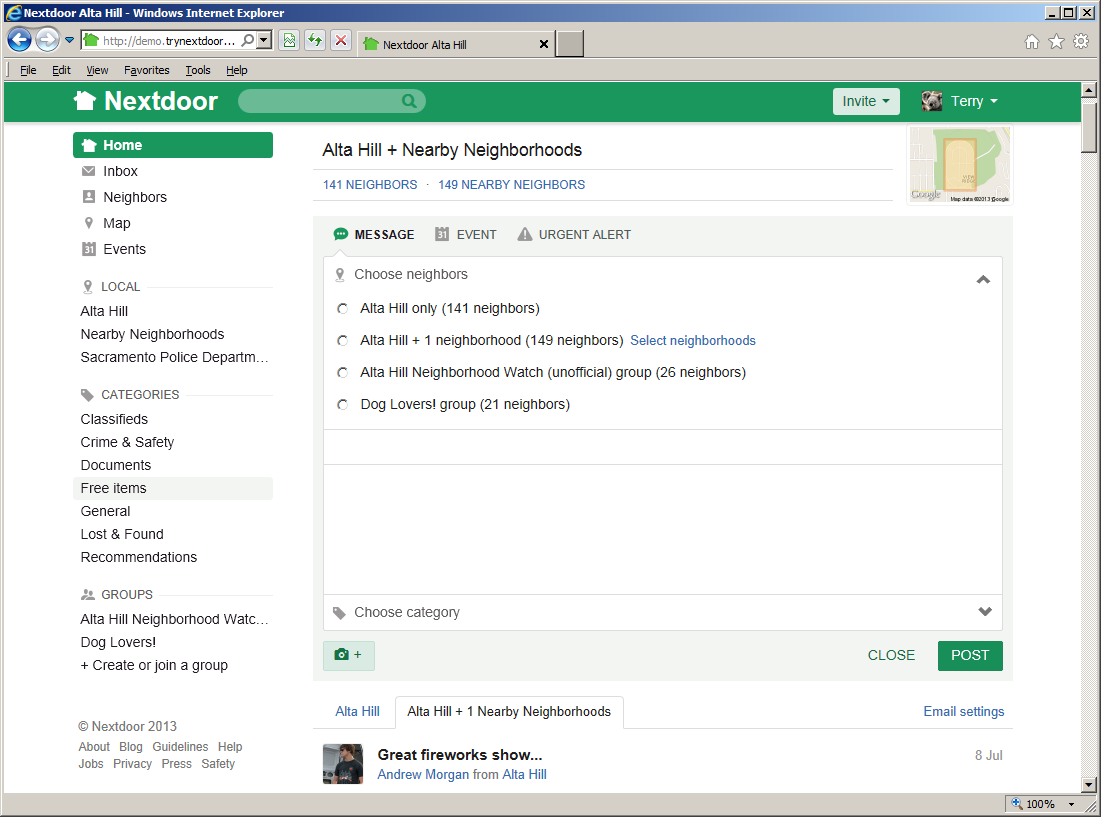Click the Nextdoor house logo
Screen dimensions: 1101x817
click(x=85, y=101)
